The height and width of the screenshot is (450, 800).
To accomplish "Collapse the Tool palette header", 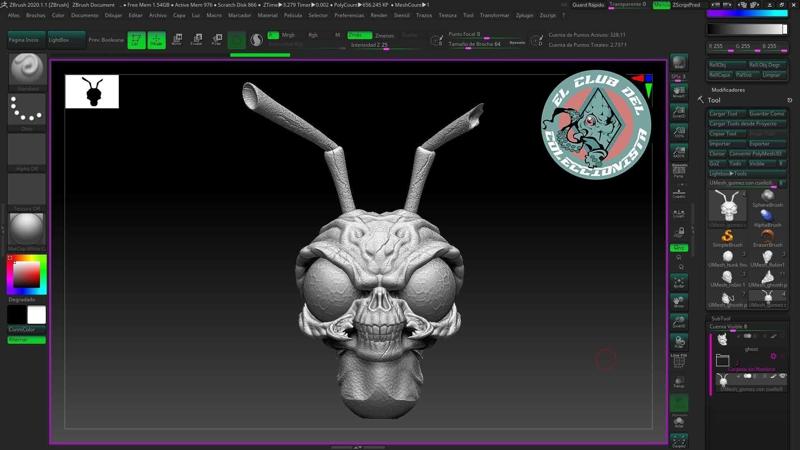I will click(x=714, y=101).
